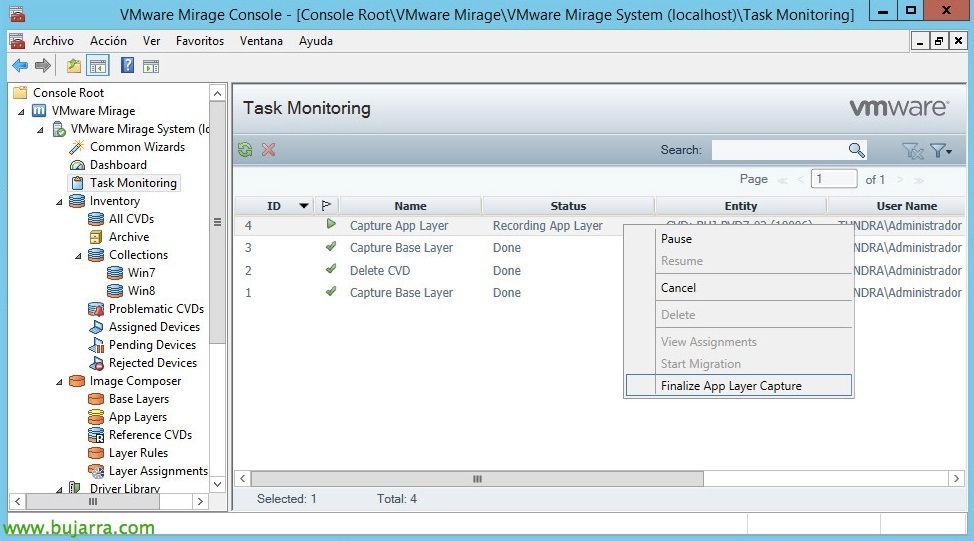Image resolution: width=974 pixels, height=541 pixels.
Task: Click the Problematic CVDs icon
Action: click(96, 309)
